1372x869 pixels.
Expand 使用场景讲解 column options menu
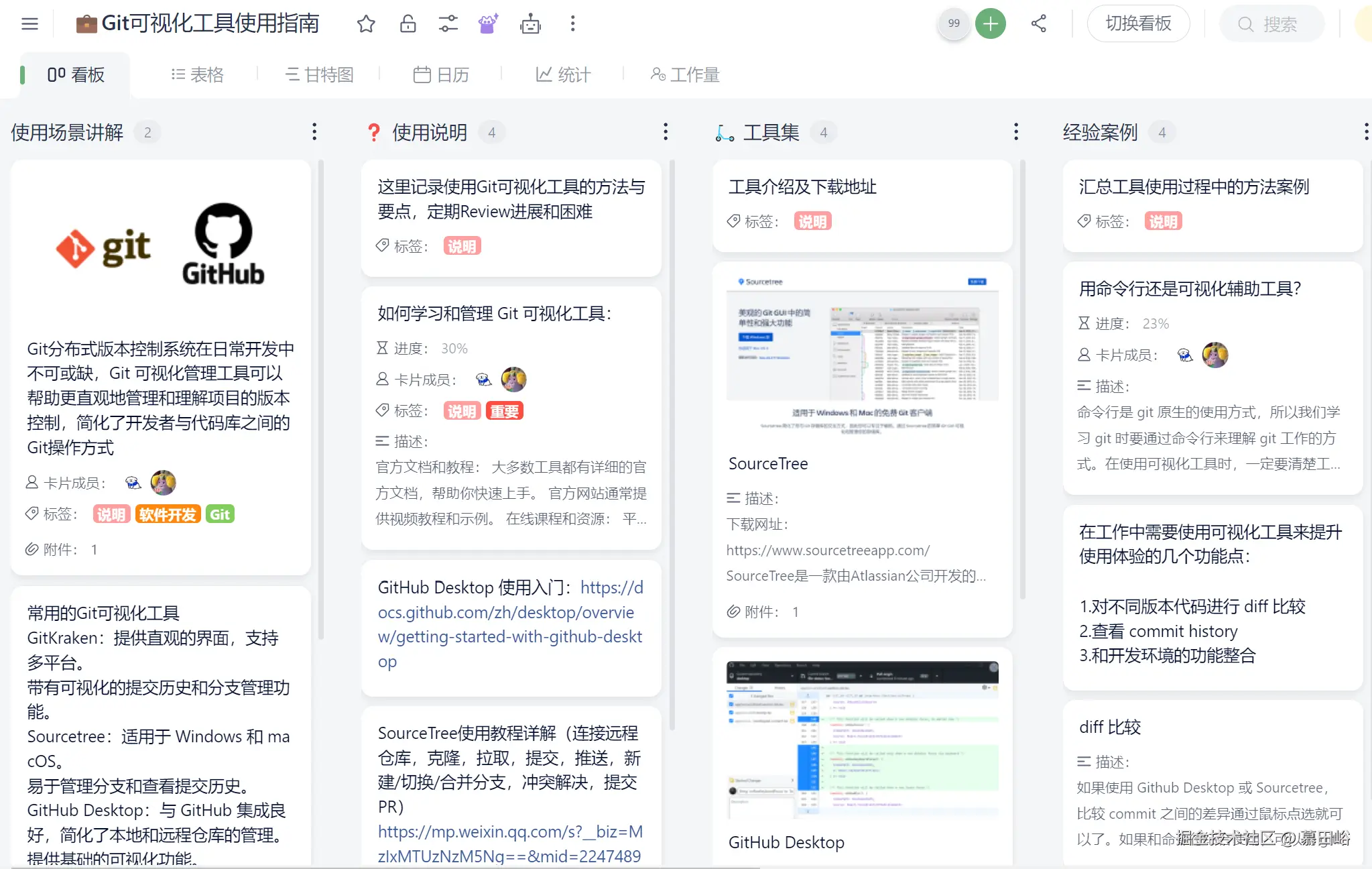[x=314, y=132]
